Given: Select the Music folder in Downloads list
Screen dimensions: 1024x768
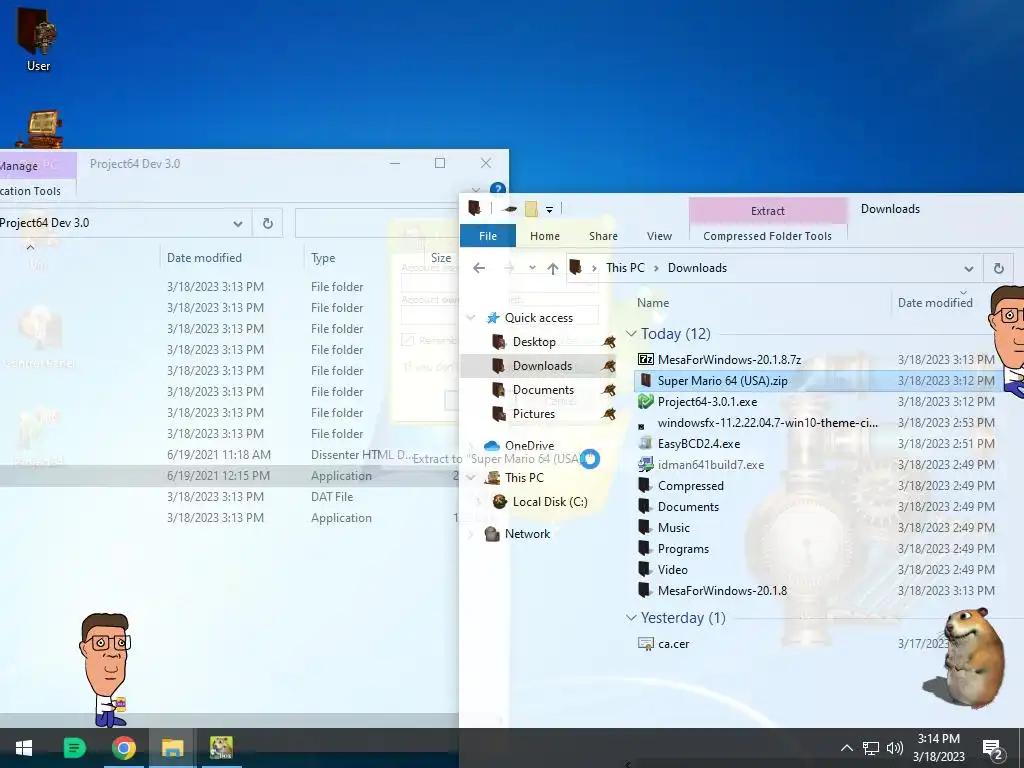Looking at the screenshot, I should tap(673, 528).
